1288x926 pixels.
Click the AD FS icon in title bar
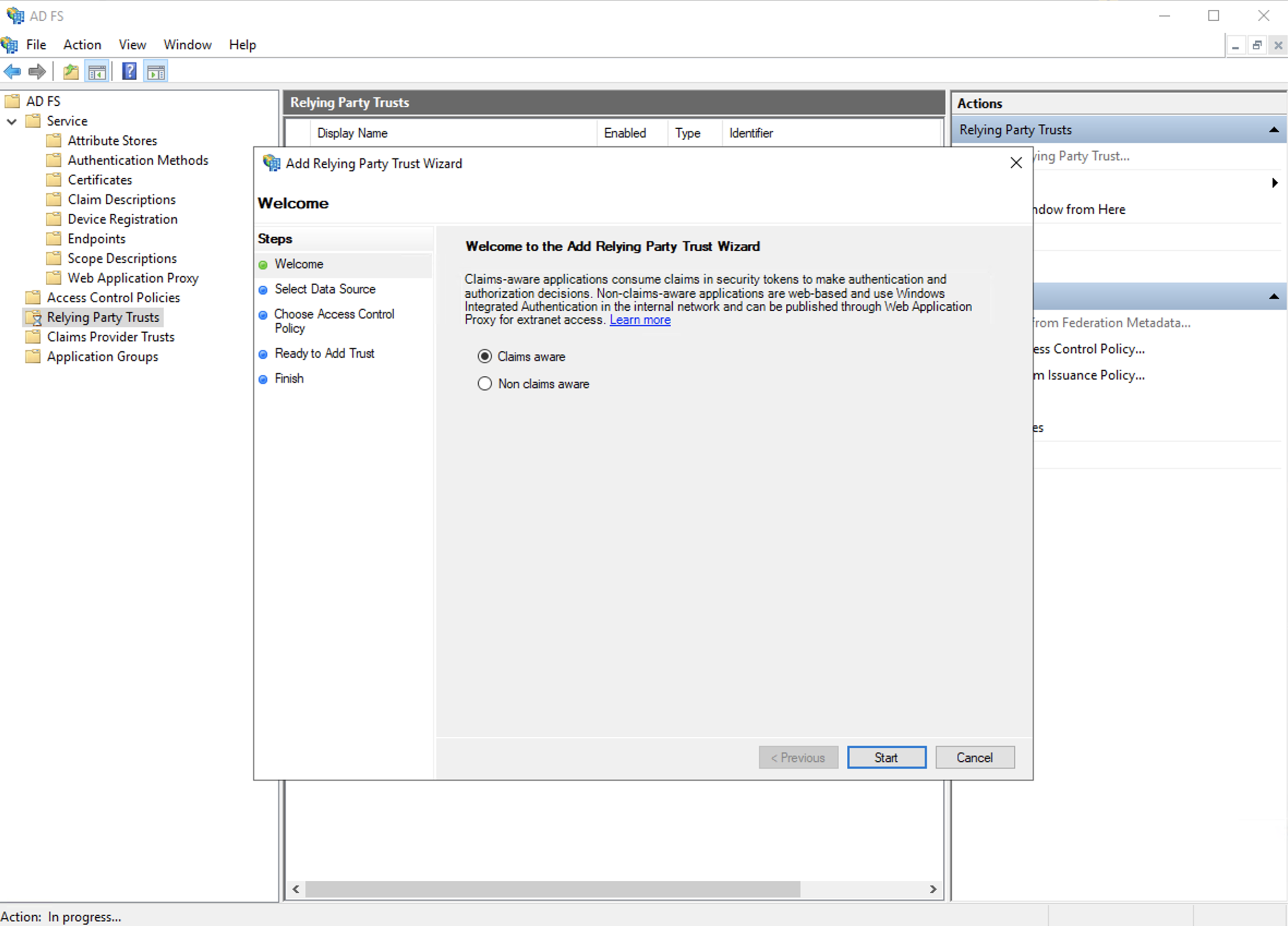click(15, 15)
